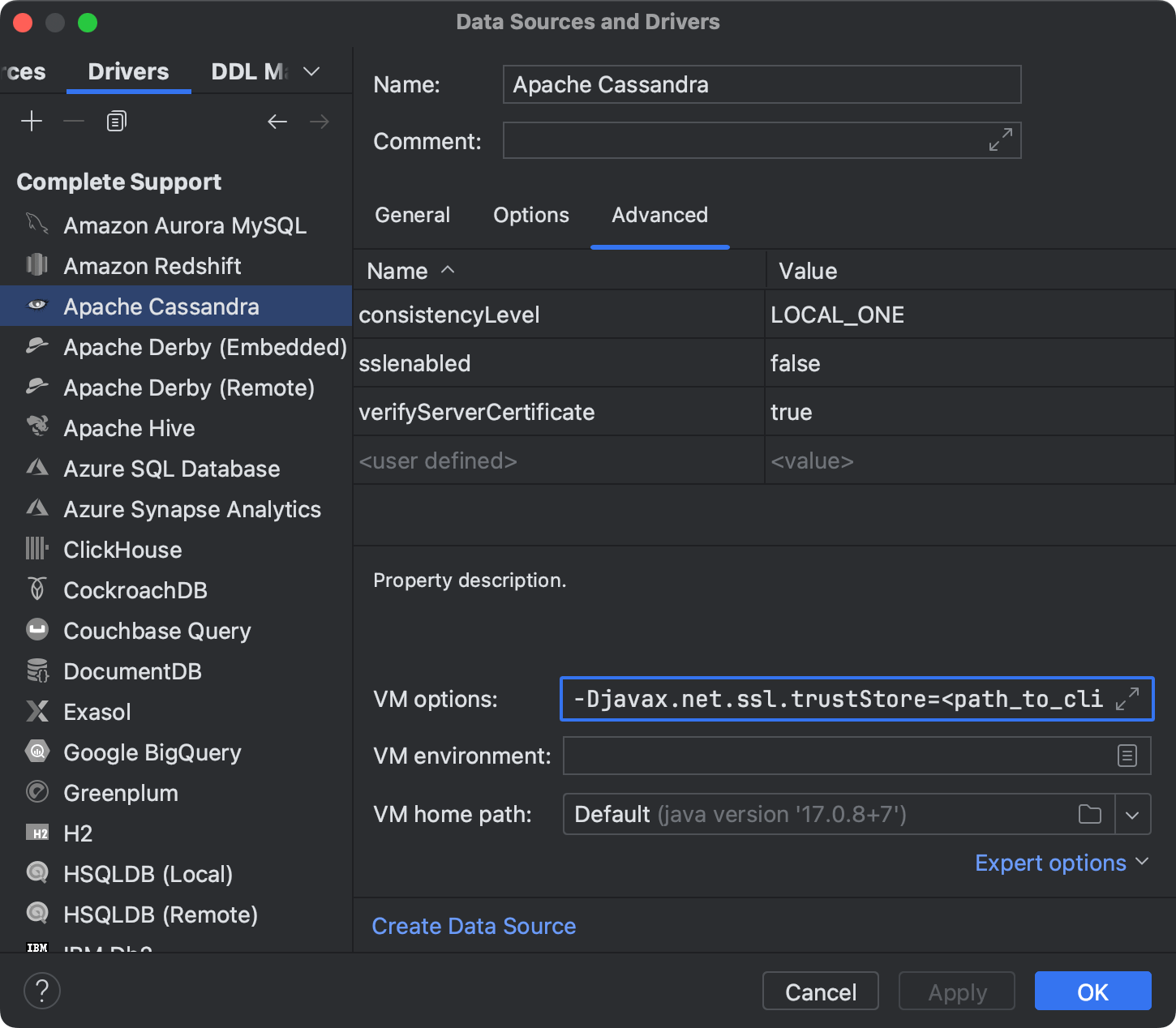The image size is (1176, 1028).
Task: Click the CockroachDB icon
Action: (x=37, y=589)
